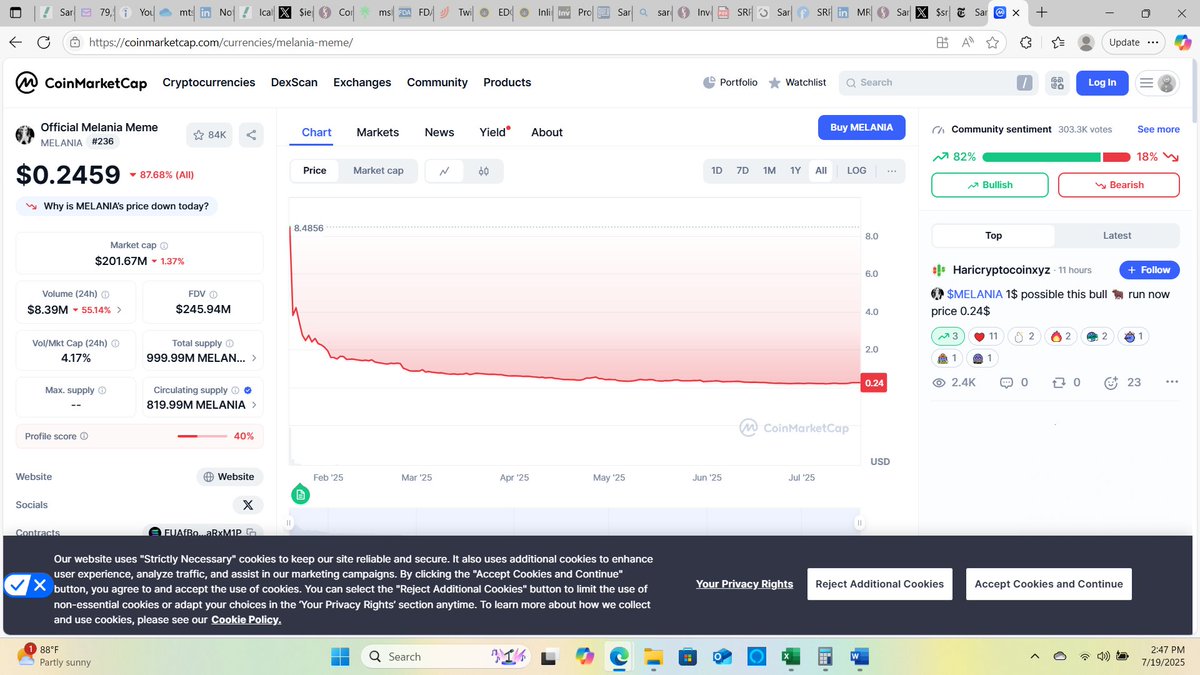
Task: Open File Explorer from the taskbar
Action: tap(653, 657)
